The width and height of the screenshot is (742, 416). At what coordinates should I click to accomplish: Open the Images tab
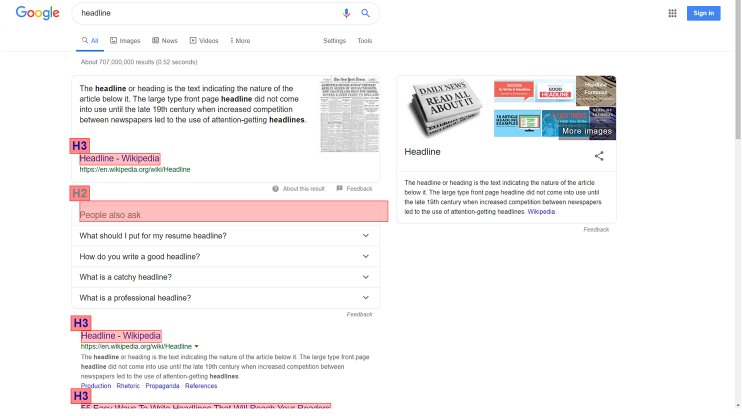(x=125, y=41)
